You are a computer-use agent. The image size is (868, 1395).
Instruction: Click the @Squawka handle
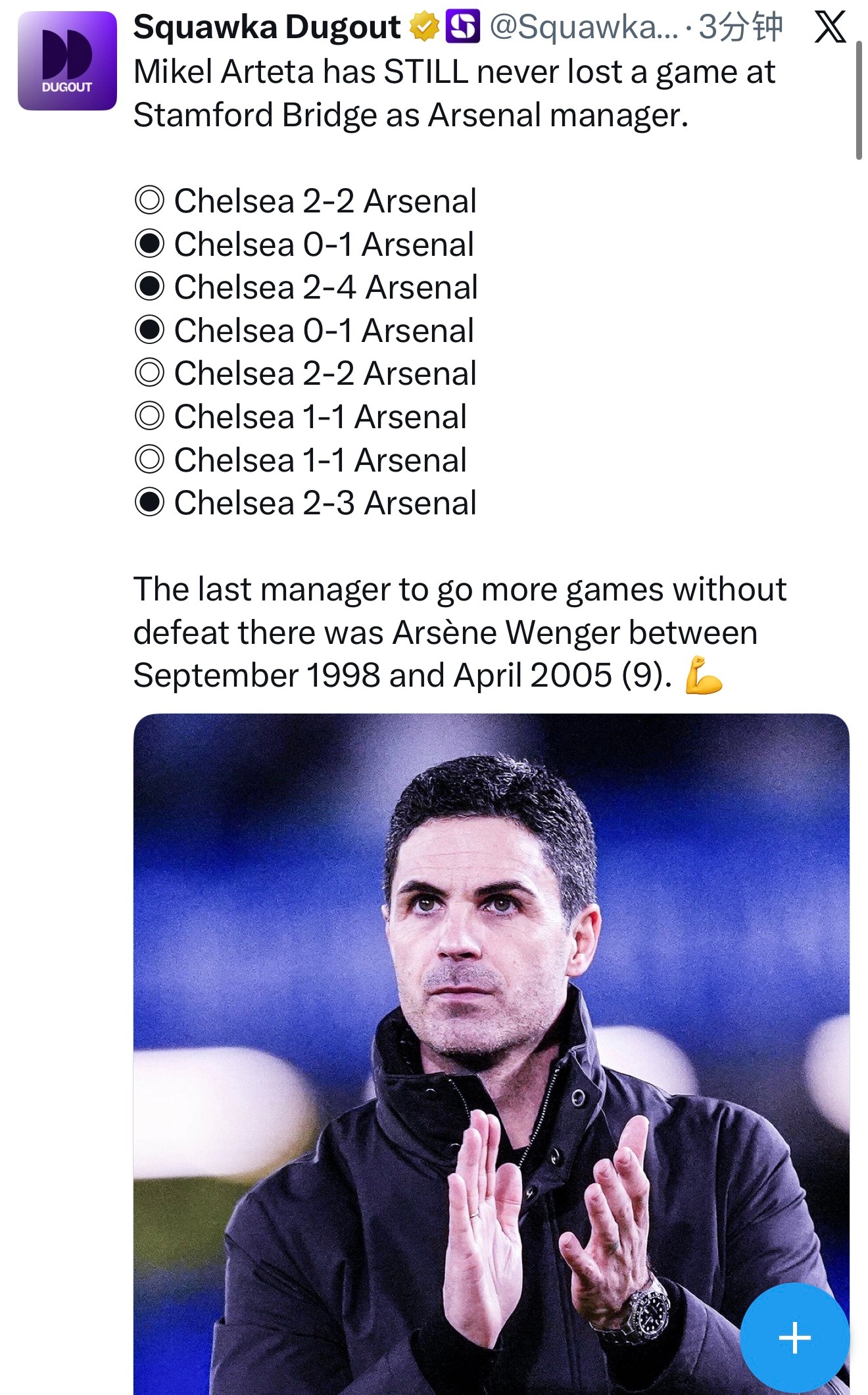(583, 28)
